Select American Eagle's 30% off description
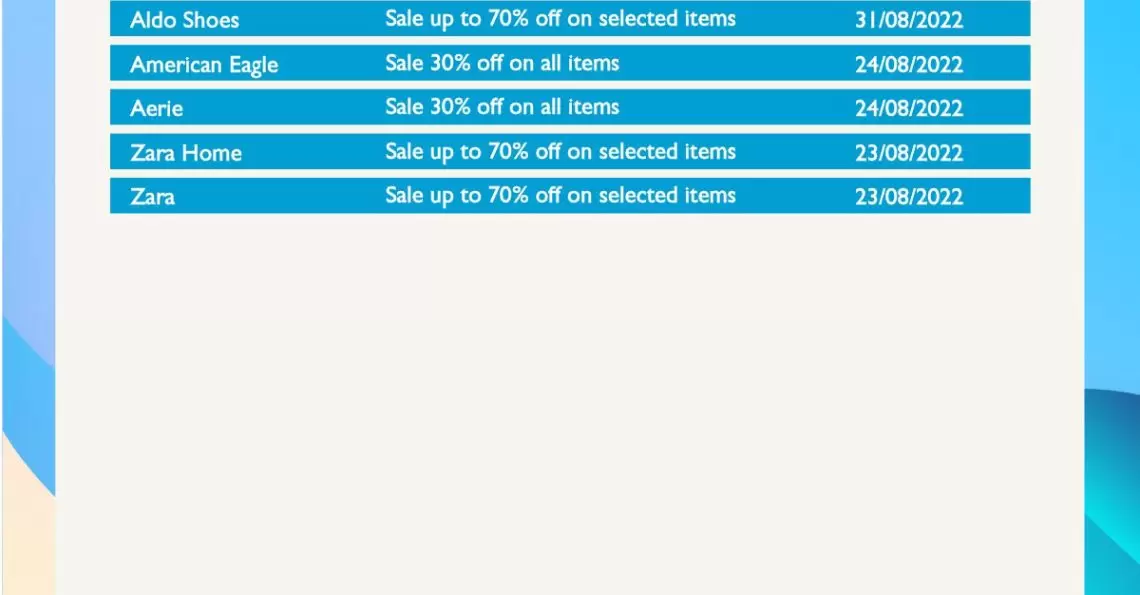1140x595 pixels. (x=502, y=63)
